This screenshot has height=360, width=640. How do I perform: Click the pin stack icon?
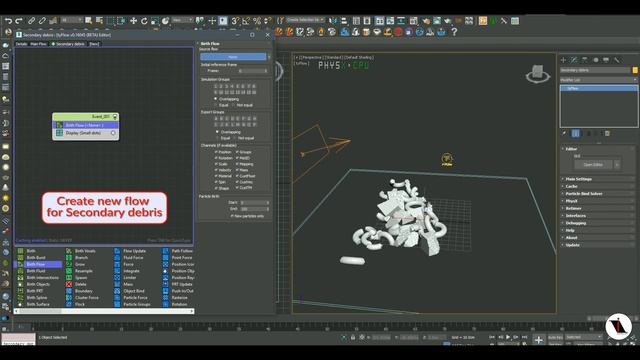(x=564, y=133)
